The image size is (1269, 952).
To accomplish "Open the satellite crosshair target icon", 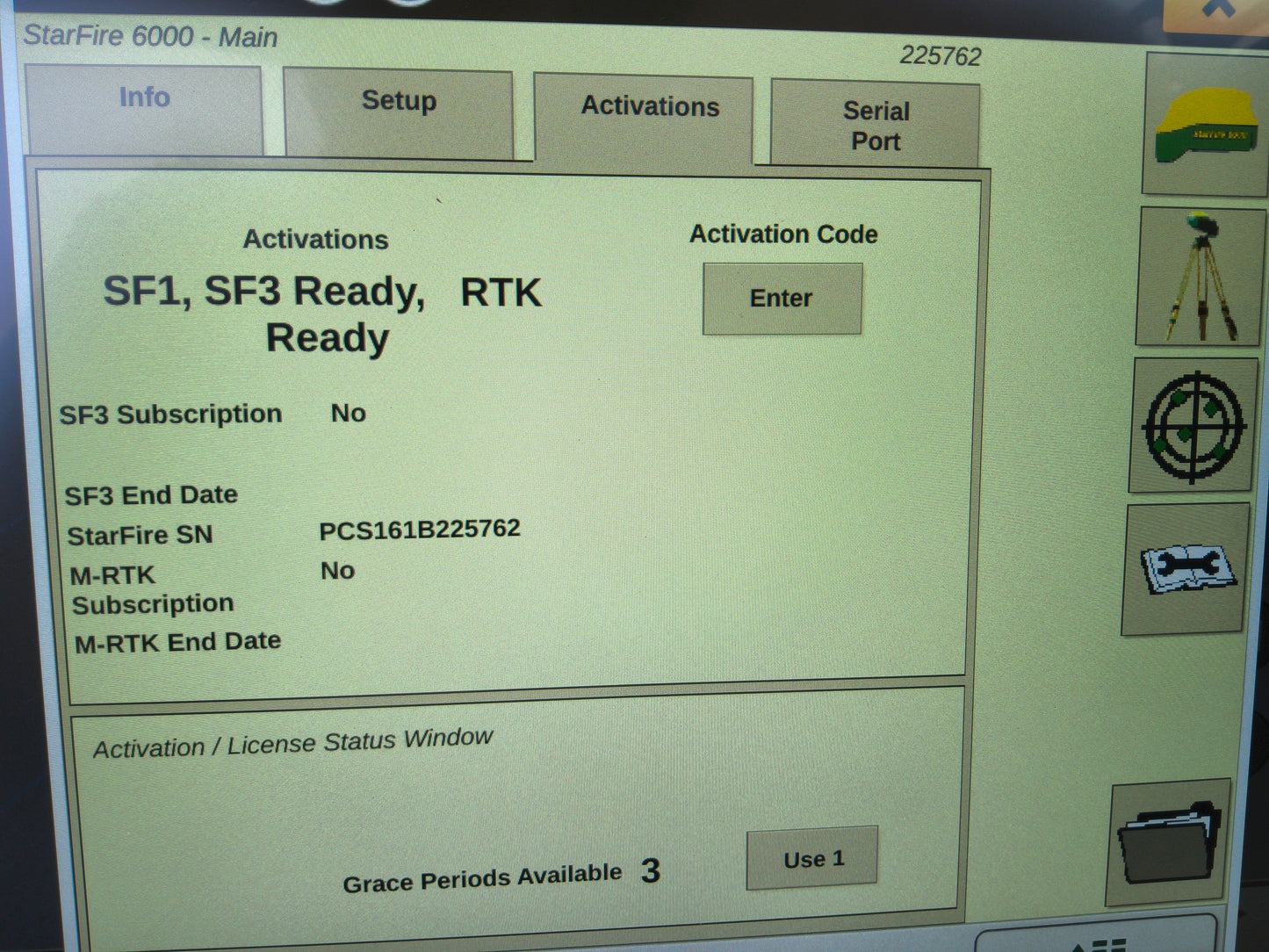I will coord(1193,426).
